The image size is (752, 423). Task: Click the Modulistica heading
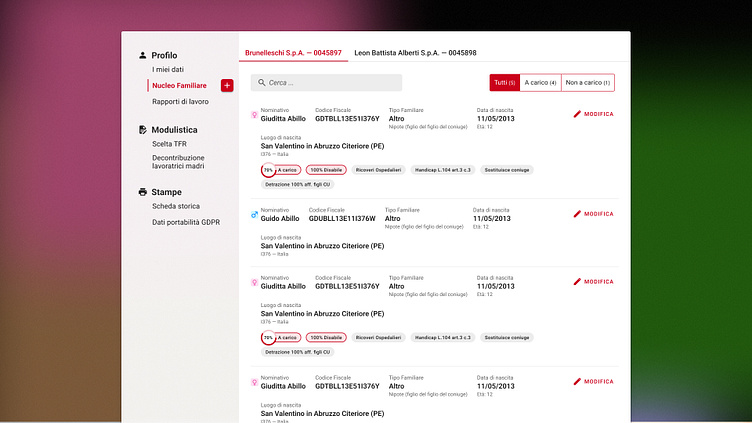(x=175, y=130)
